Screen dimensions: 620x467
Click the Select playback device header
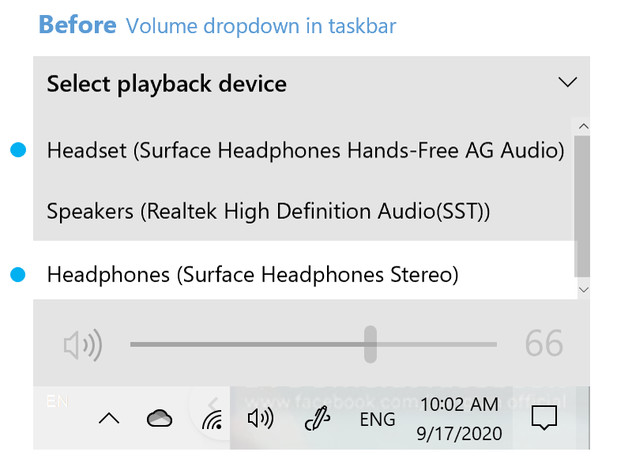tap(167, 84)
